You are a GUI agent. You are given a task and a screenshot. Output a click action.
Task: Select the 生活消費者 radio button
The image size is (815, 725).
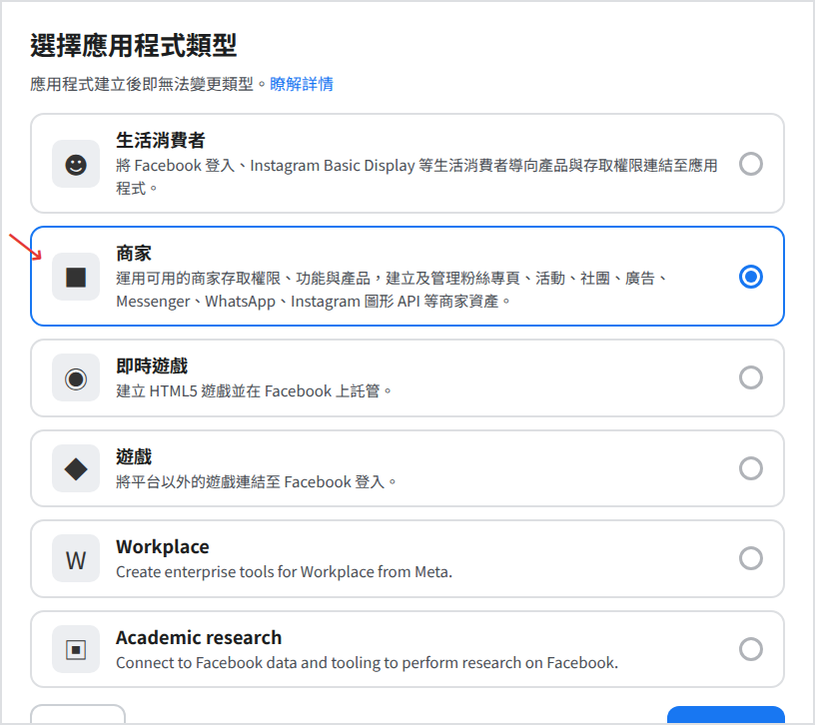pos(751,164)
